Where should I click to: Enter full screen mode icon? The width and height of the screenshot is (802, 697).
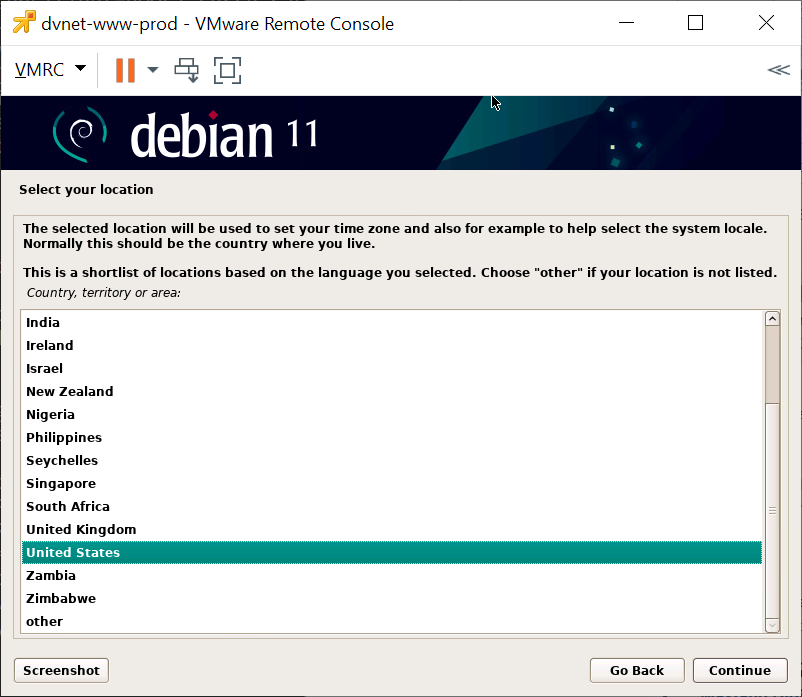point(228,70)
